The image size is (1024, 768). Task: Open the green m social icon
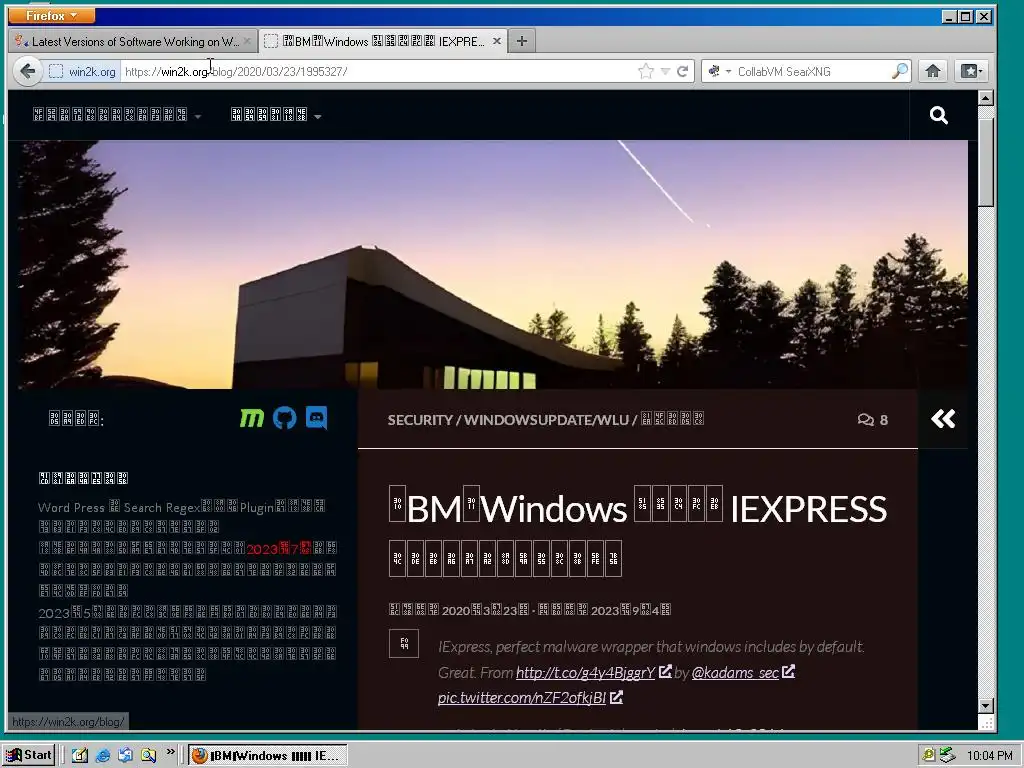coord(252,418)
